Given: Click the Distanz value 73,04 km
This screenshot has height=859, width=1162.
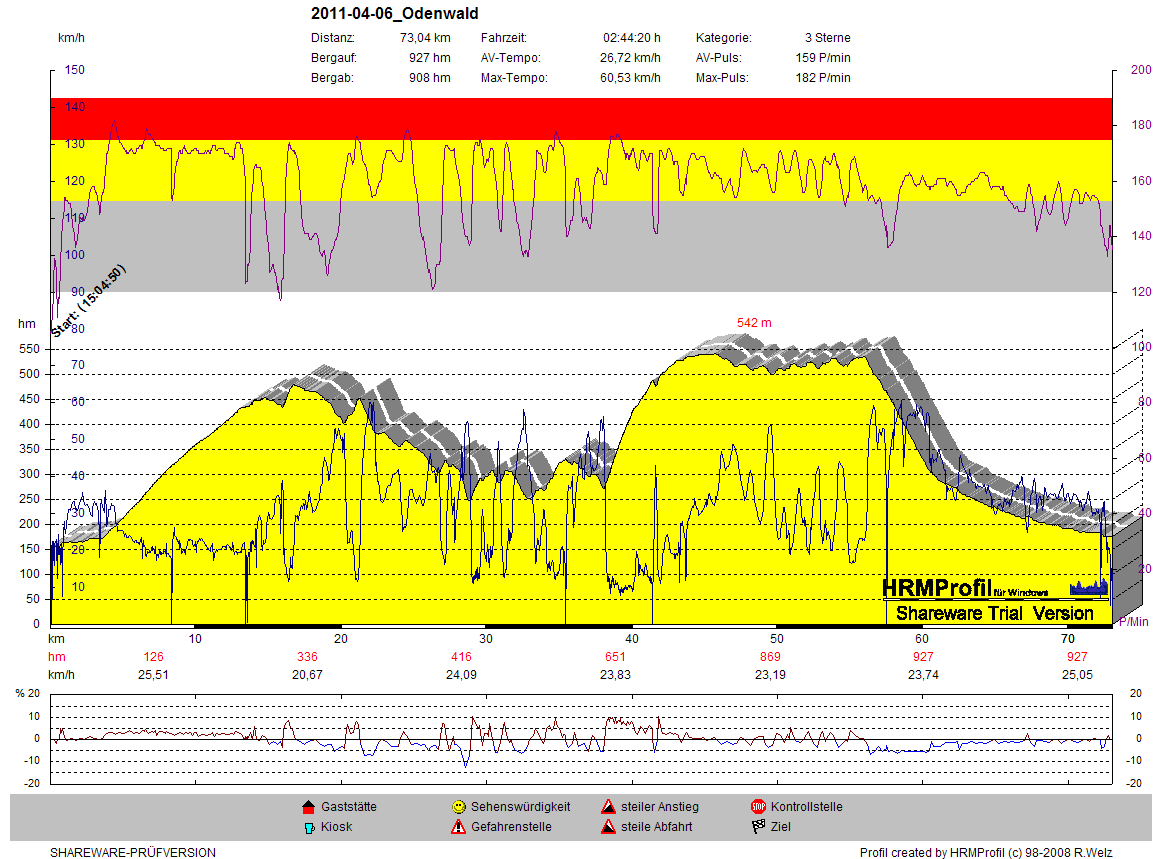Looking at the screenshot, I should pos(425,38).
